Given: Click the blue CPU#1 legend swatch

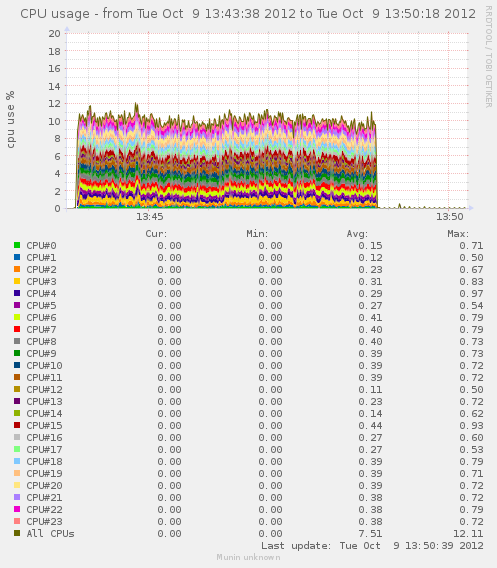Looking at the screenshot, I should coord(17,257).
